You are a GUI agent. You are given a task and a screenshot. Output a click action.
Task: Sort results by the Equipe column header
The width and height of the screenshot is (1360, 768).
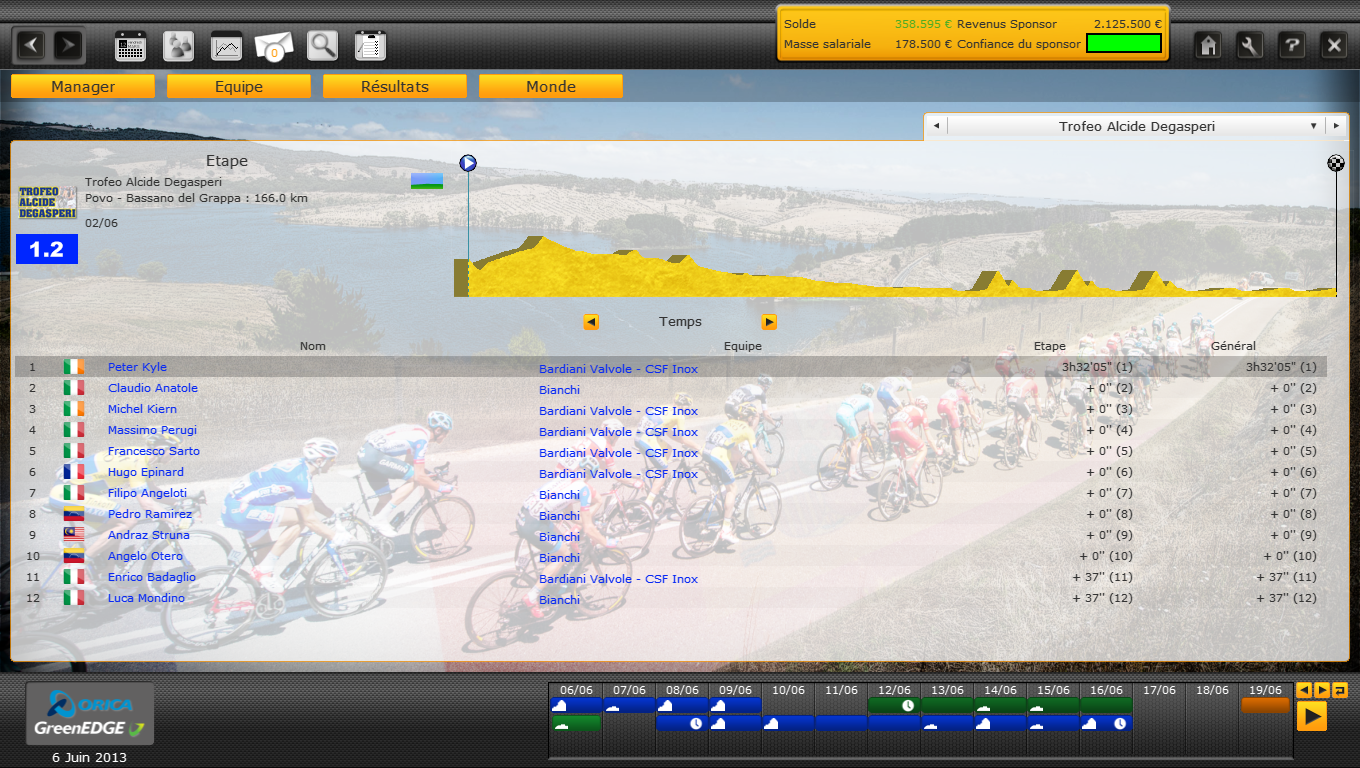[x=742, y=346]
